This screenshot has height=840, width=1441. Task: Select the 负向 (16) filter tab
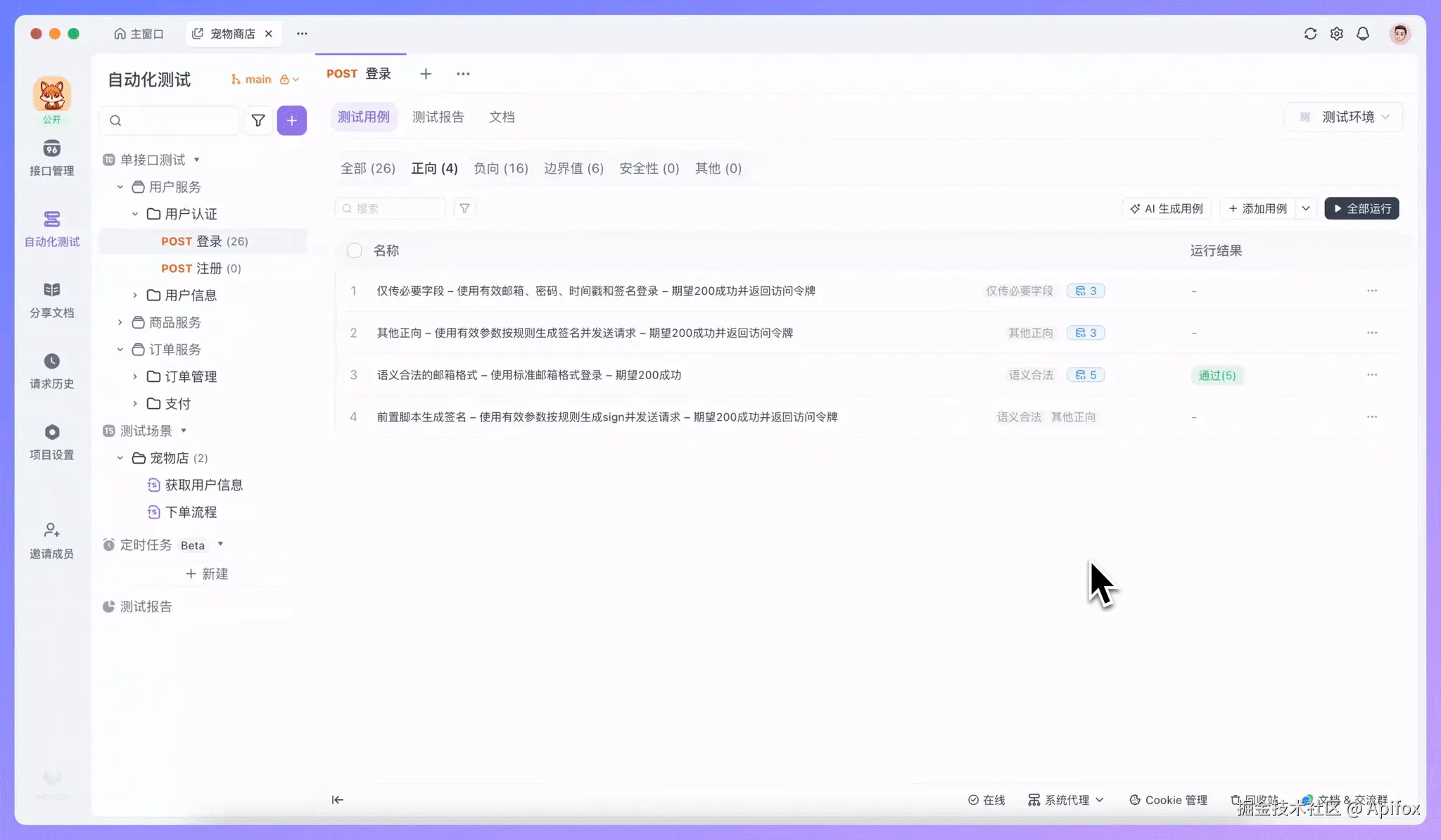point(500,168)
